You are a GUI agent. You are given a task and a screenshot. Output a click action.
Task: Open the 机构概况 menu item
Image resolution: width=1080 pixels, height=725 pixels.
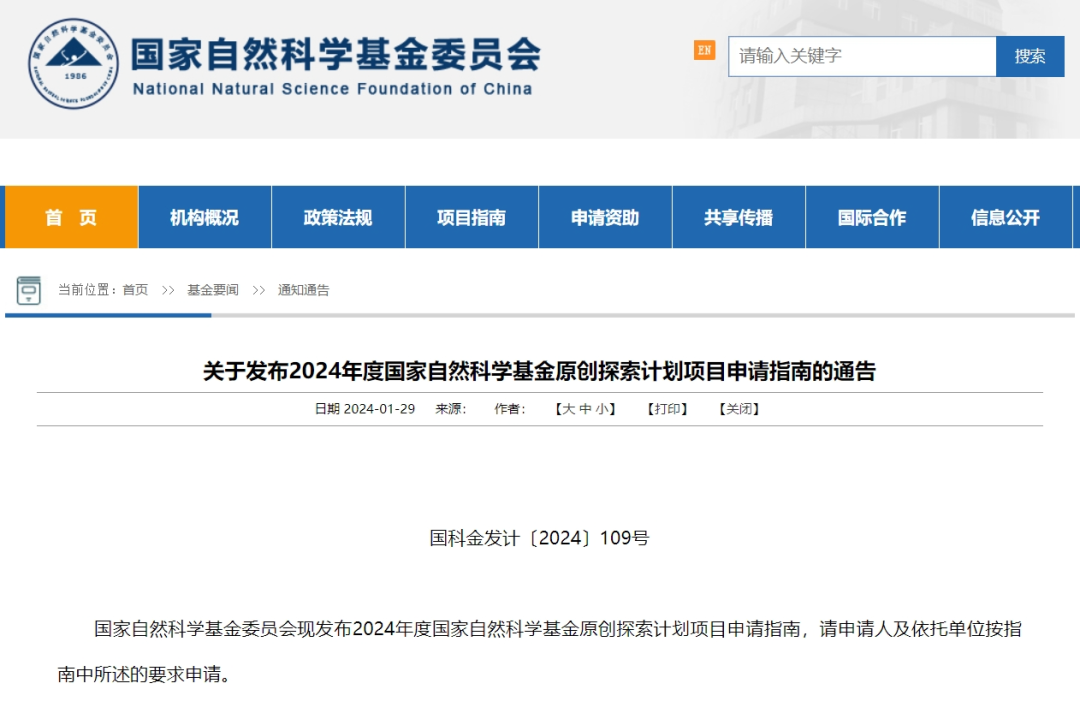[205, 217]
